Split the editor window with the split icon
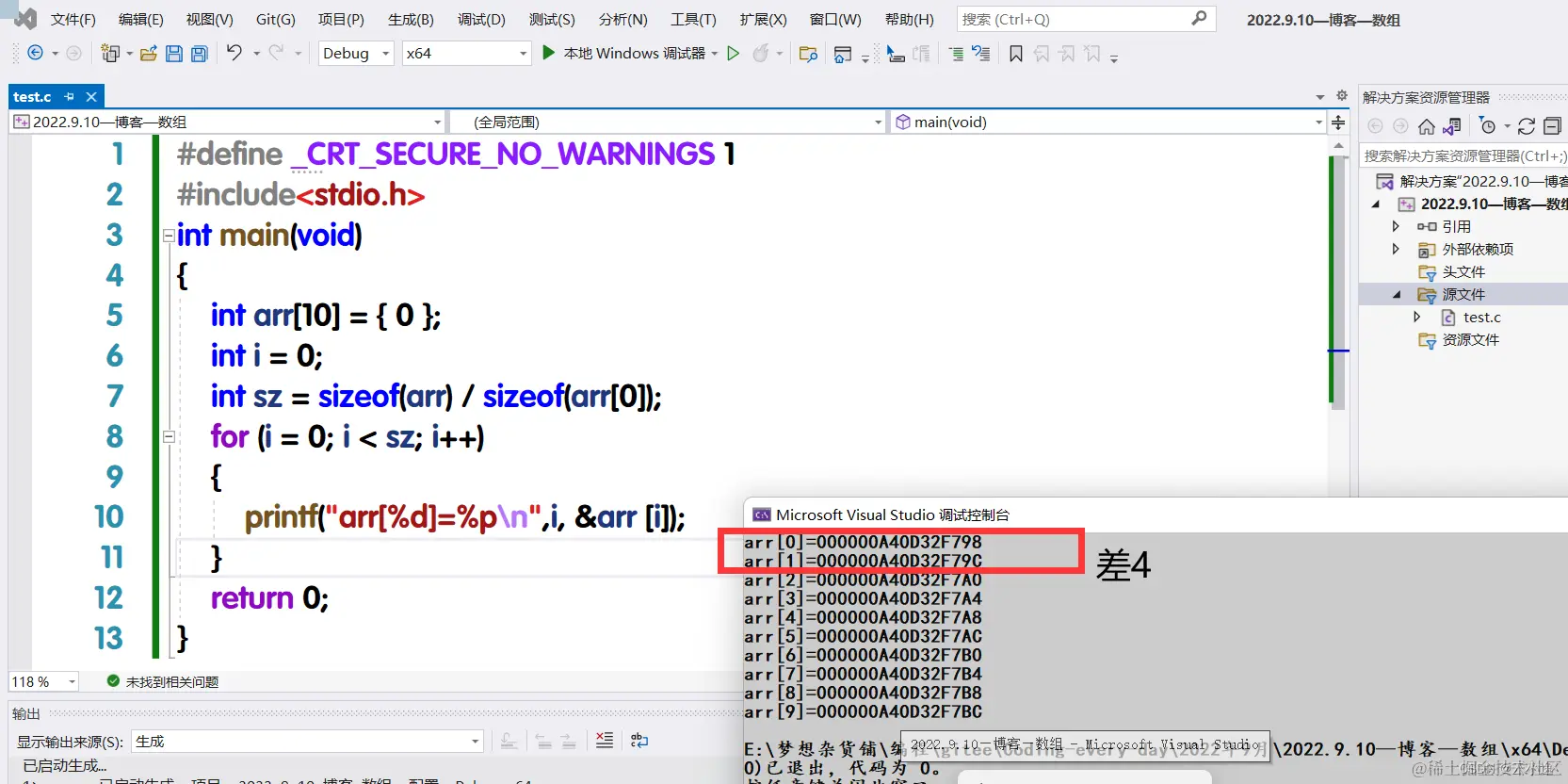Viewport: 1568px width, 784px height. click(1338, 122)
